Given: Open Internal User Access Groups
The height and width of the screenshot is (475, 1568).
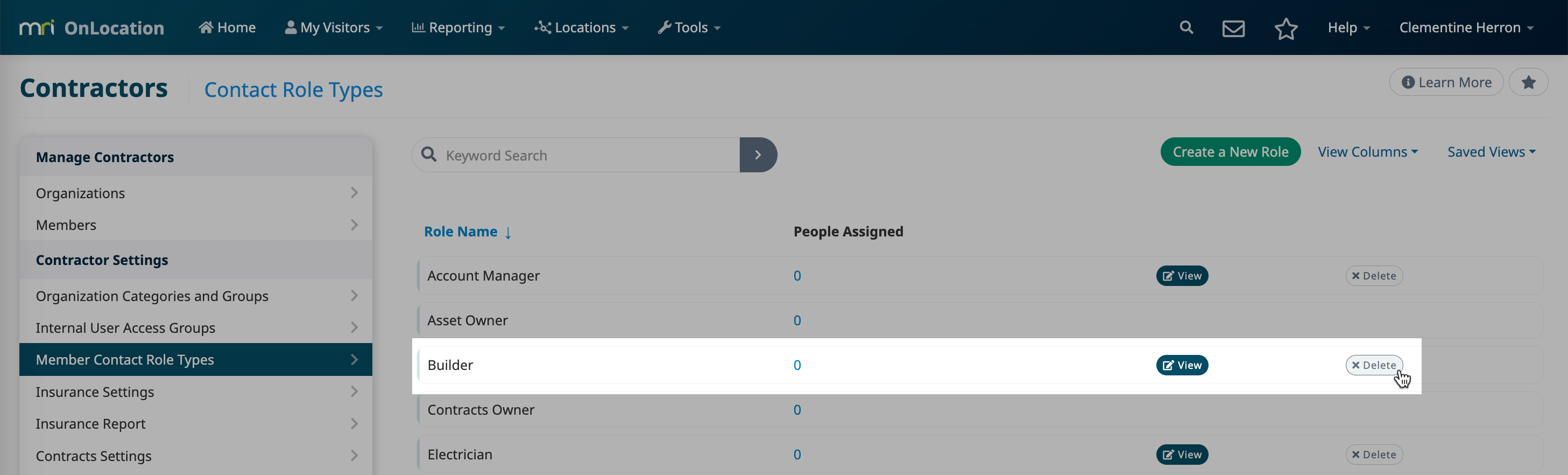Looking at the screenshot, I should coord(195,327).
